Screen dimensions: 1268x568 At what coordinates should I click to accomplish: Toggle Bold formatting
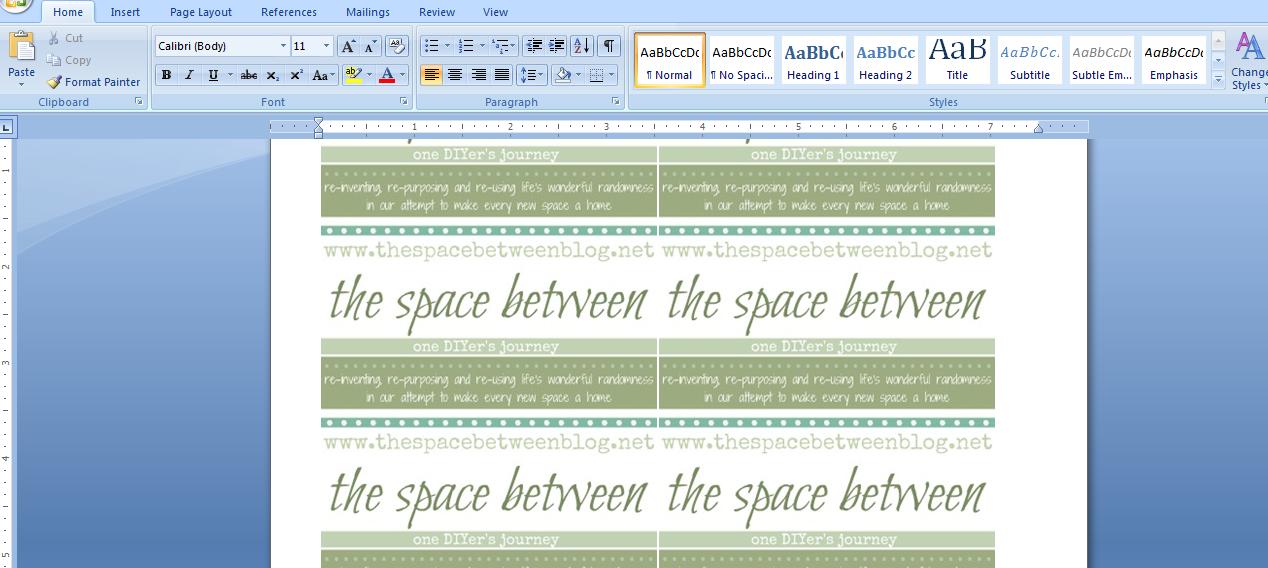coord(166,75)
